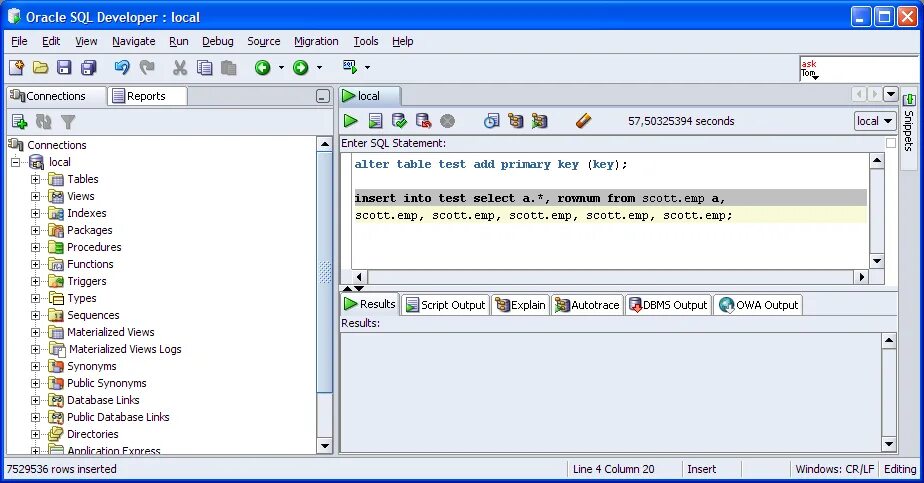Click the SQL History clock icon
Image resolution: width=924 pixels, height=483 pixels.
pyautogui.click(x=491, y=121)
